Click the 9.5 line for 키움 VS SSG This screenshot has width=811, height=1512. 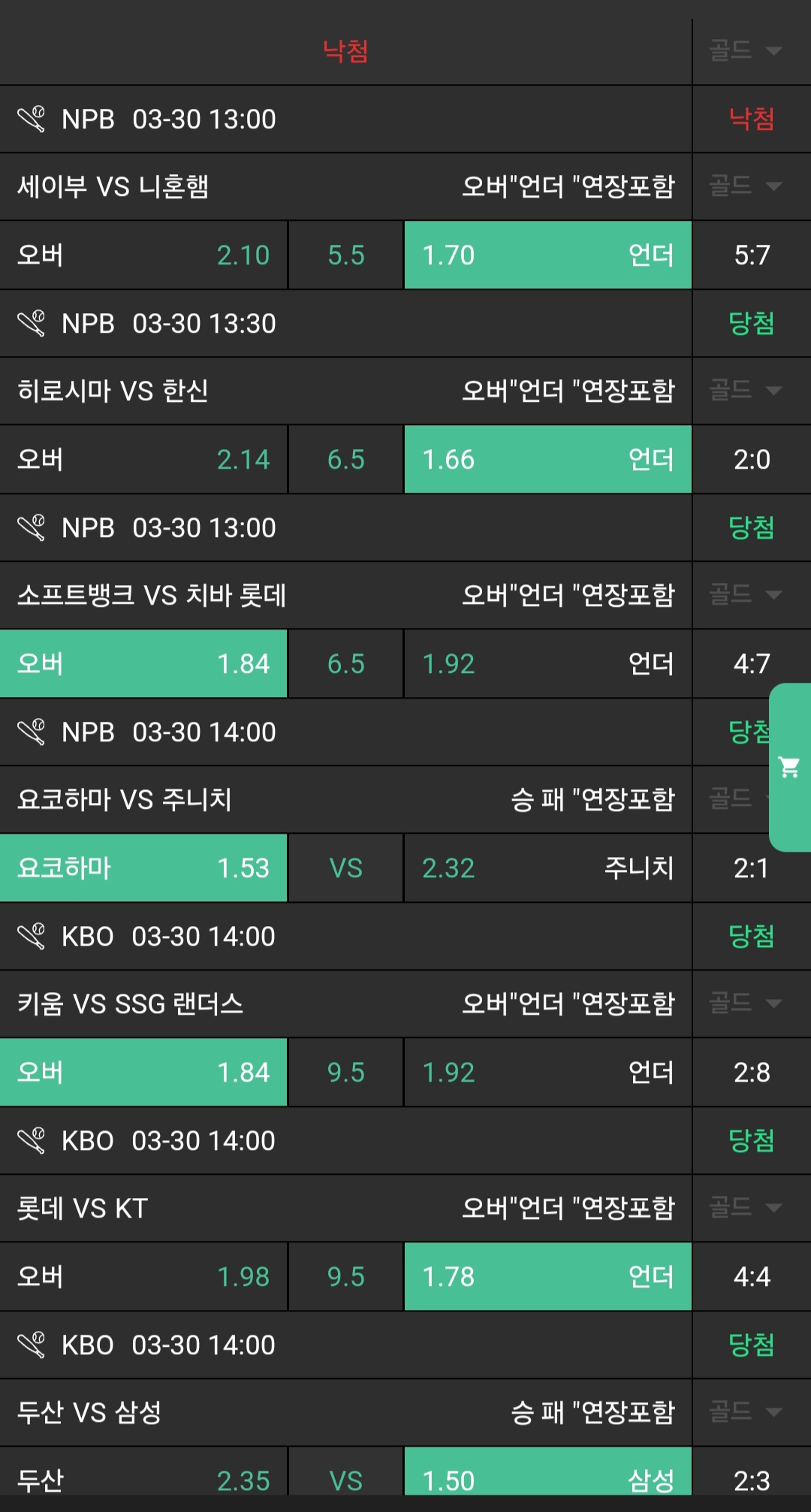click(x=345, y=1073)
